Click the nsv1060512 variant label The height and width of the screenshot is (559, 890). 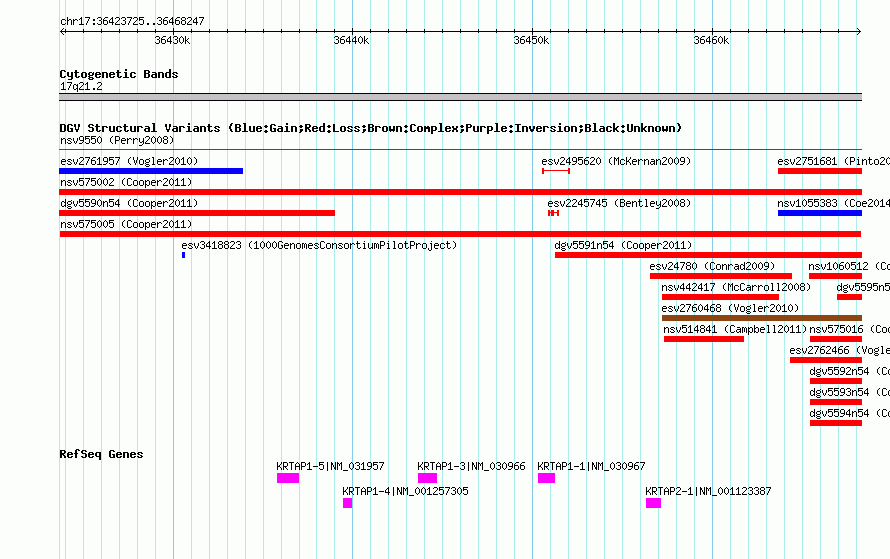(849, 266)
